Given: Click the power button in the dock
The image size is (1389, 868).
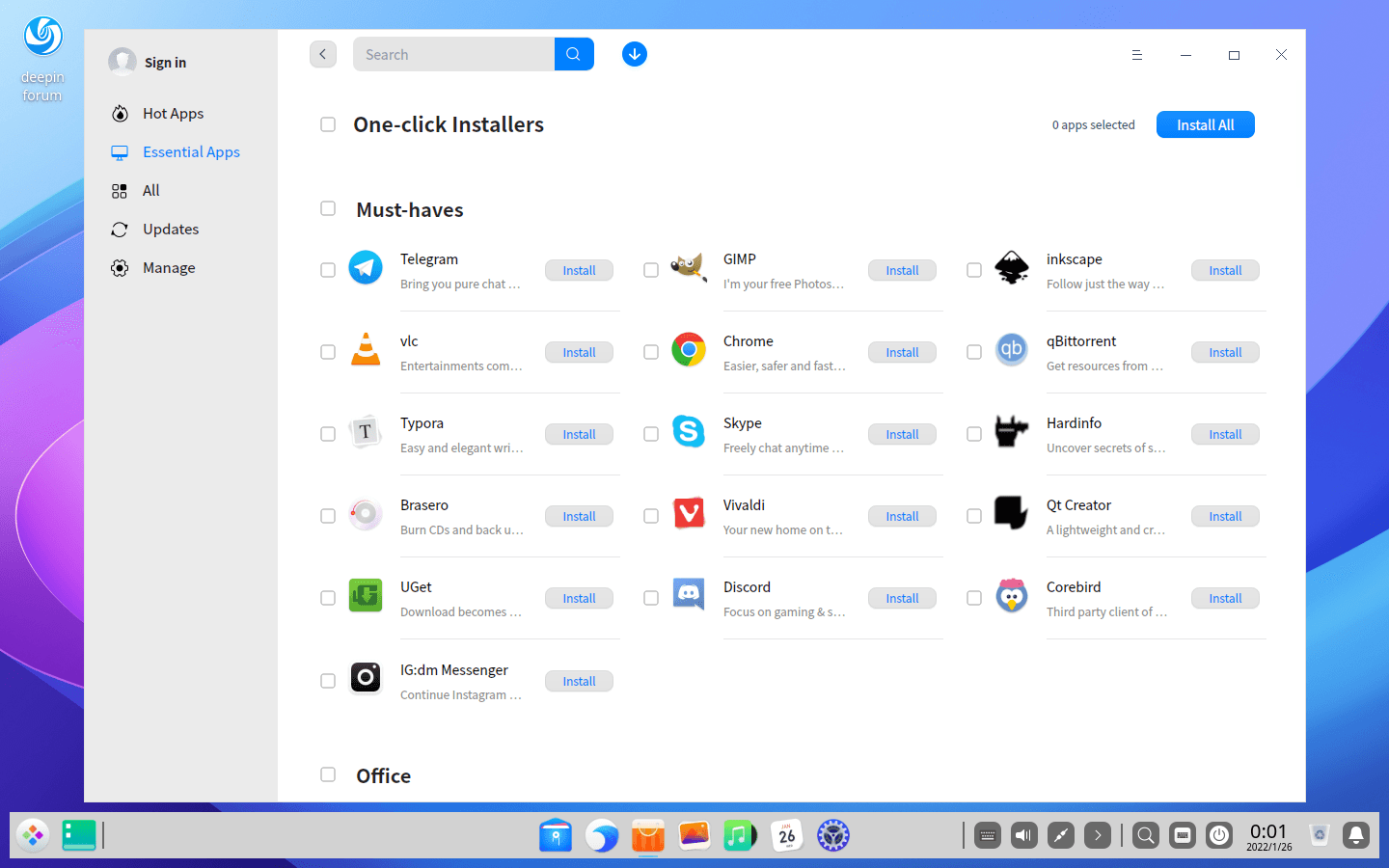Looking at the screenshot, I should [1219, 835].
